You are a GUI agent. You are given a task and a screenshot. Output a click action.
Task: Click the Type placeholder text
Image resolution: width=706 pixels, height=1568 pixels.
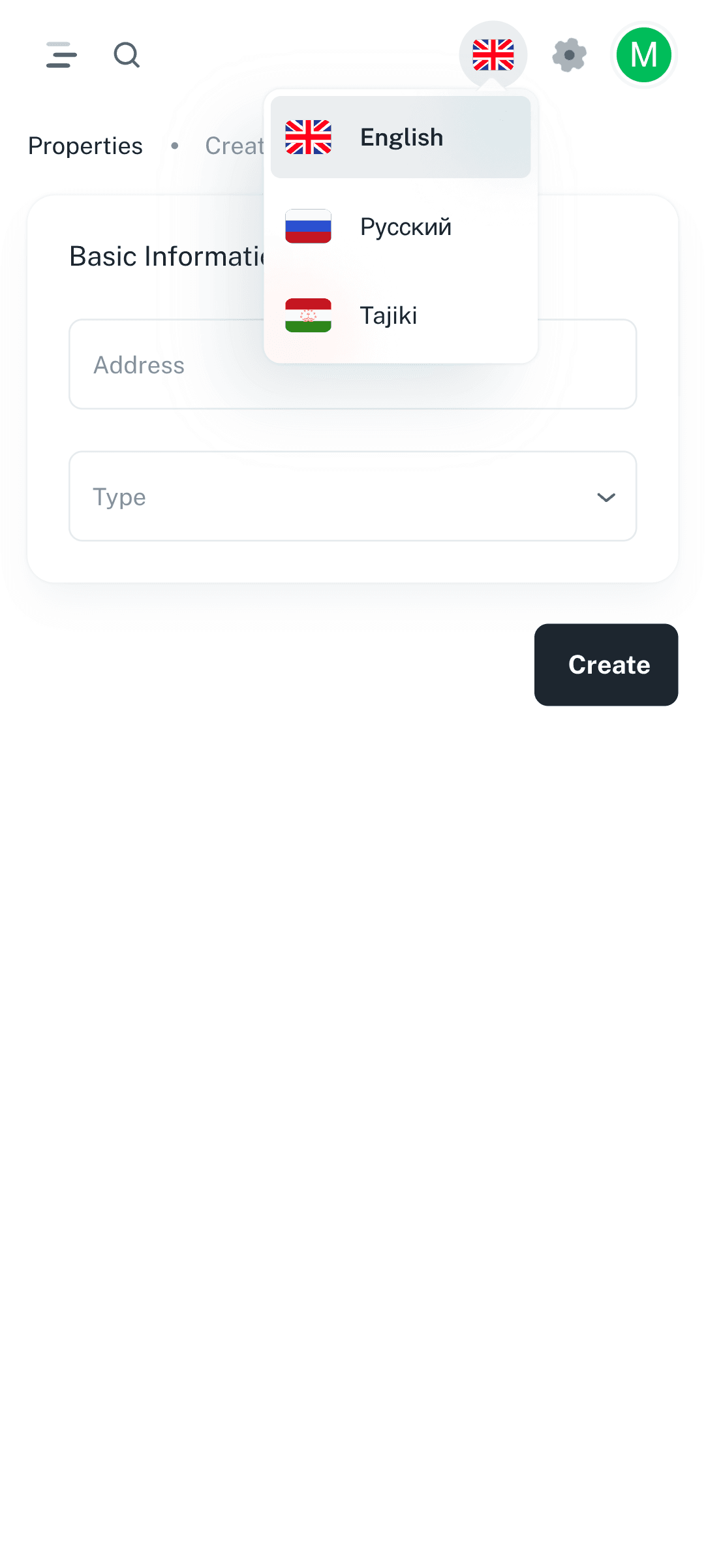(x=119, y=497)
